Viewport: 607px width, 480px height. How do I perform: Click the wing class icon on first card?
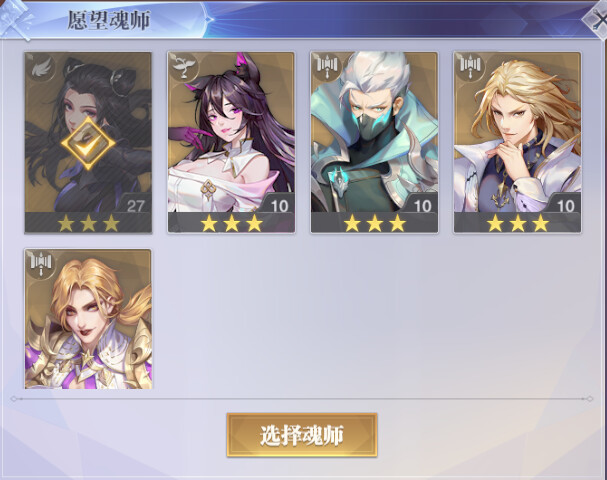pos(40,67)
